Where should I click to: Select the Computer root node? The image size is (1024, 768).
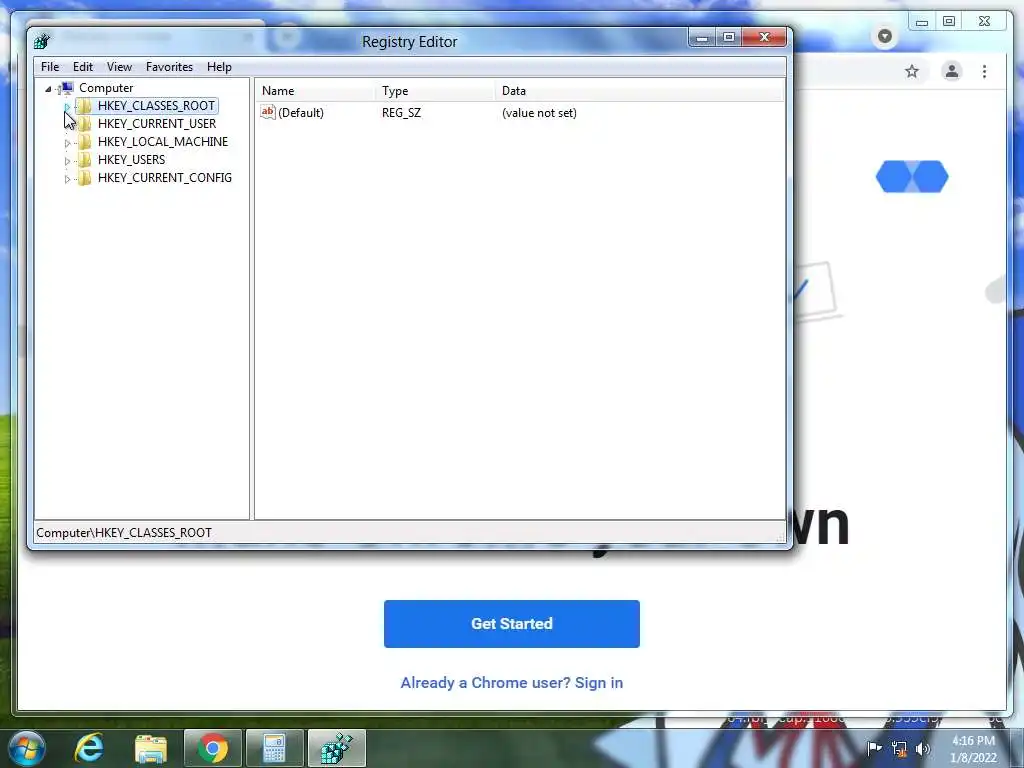coord(106,88)
